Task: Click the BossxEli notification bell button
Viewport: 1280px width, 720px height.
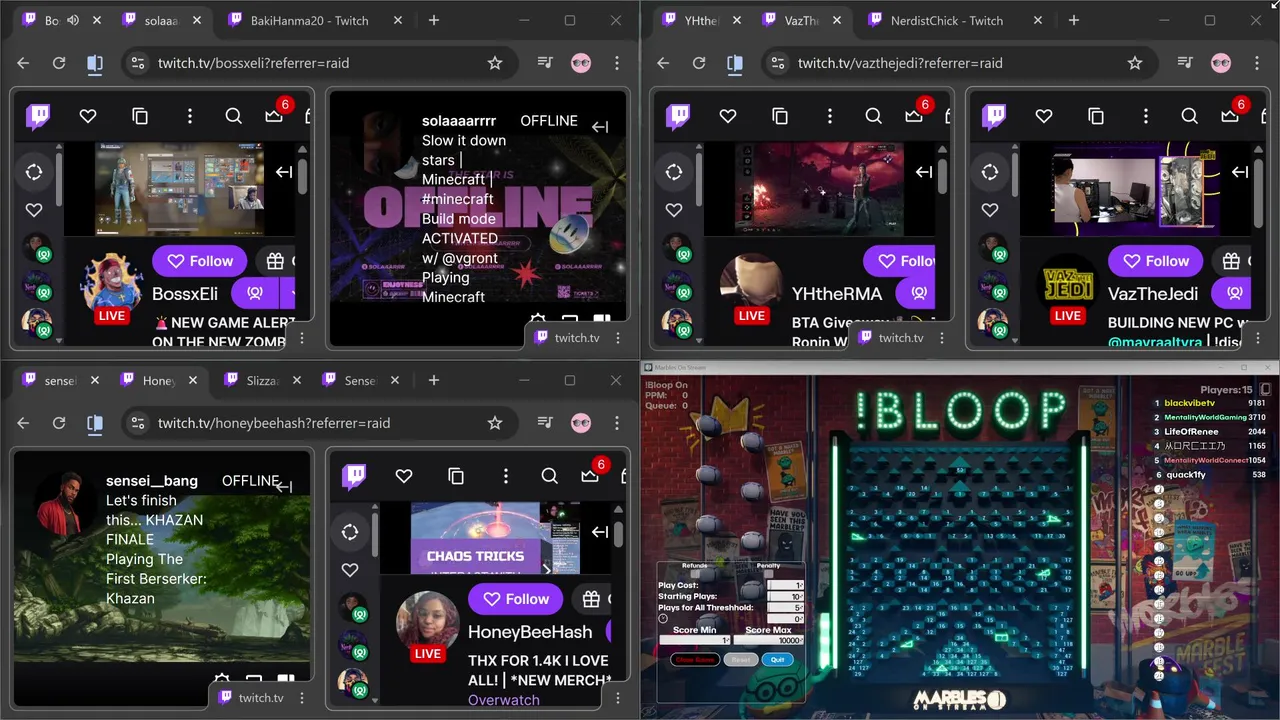Action: [x=255, y=293]
